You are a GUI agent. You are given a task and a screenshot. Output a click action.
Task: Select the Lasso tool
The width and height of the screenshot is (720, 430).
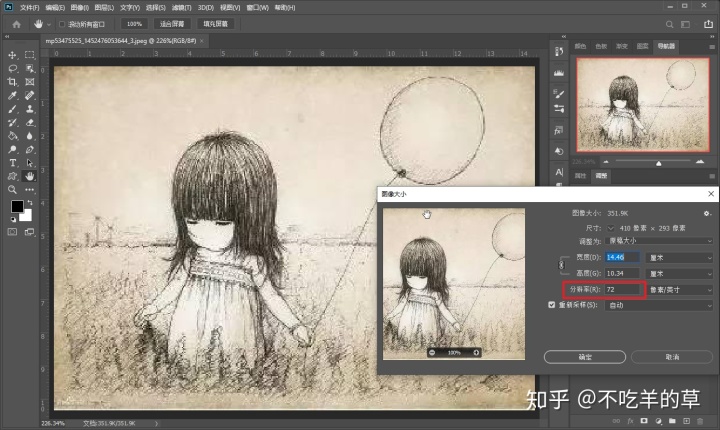click(x=12, y=68)
